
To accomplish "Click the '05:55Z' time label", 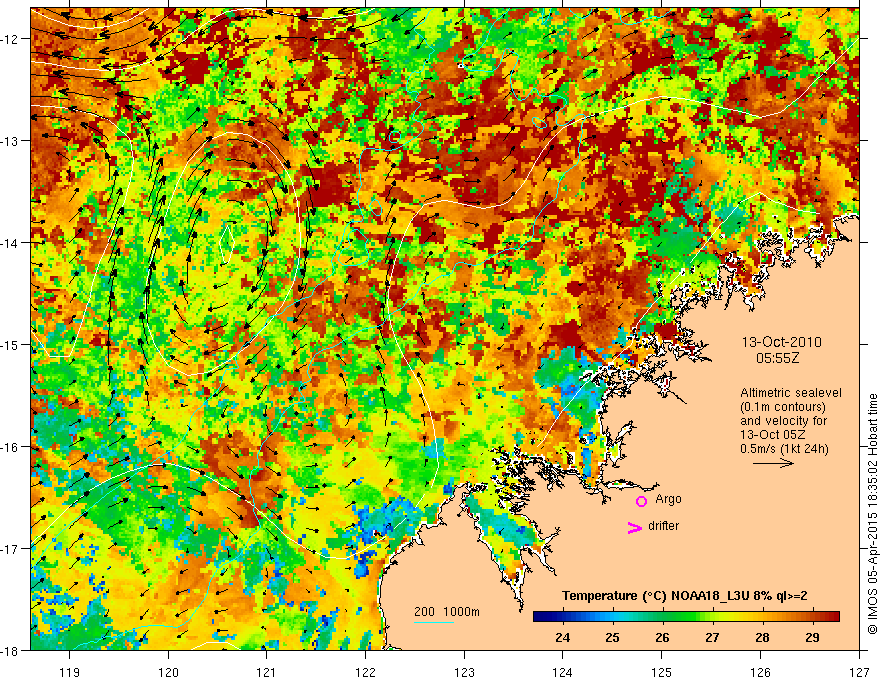I will click(x=777, y=358).
